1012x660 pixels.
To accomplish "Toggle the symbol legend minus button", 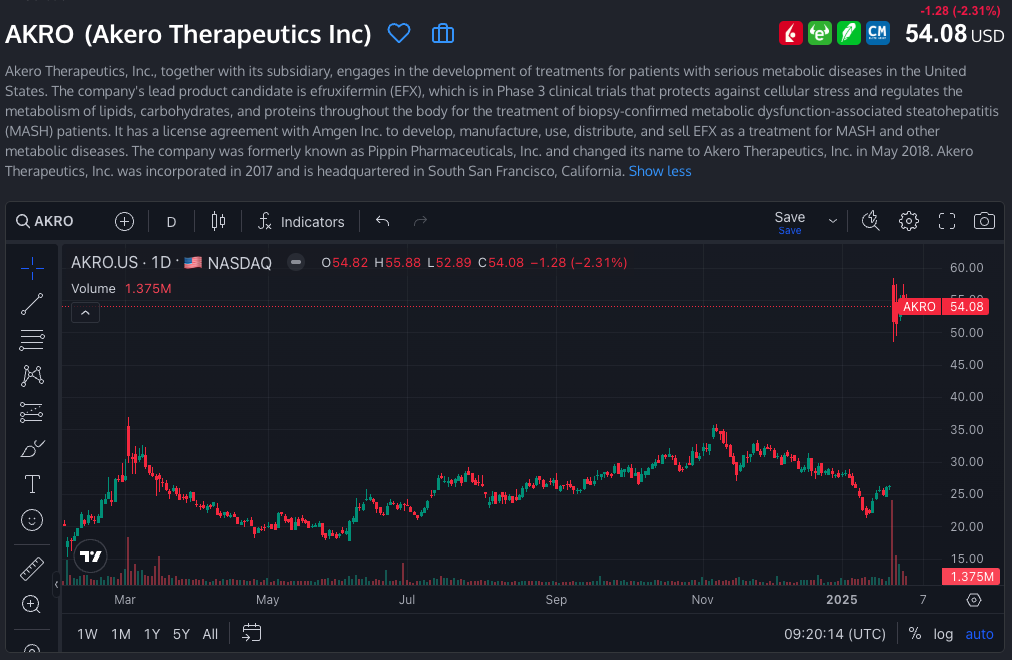I will (296, 262).
